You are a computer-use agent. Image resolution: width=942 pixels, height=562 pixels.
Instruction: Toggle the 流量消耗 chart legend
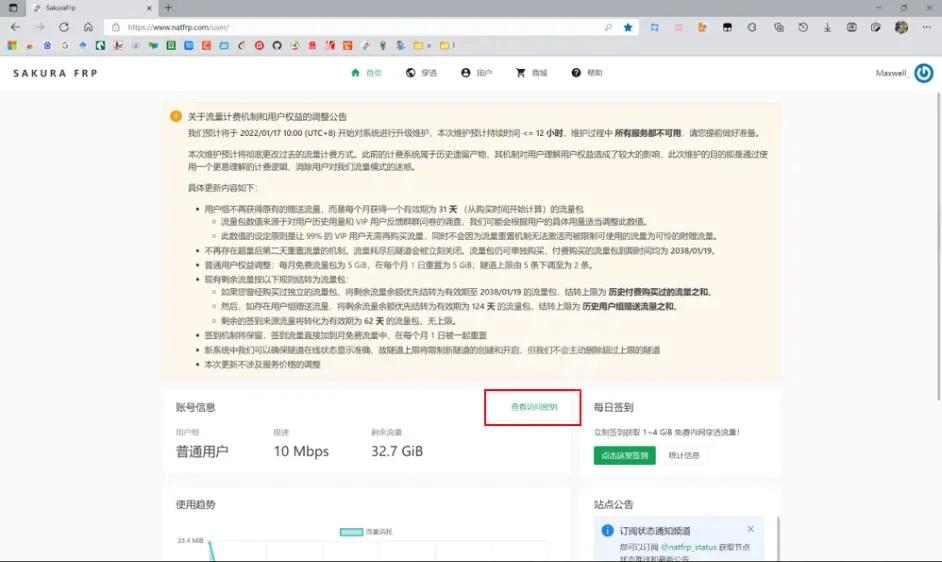(364, 531)
